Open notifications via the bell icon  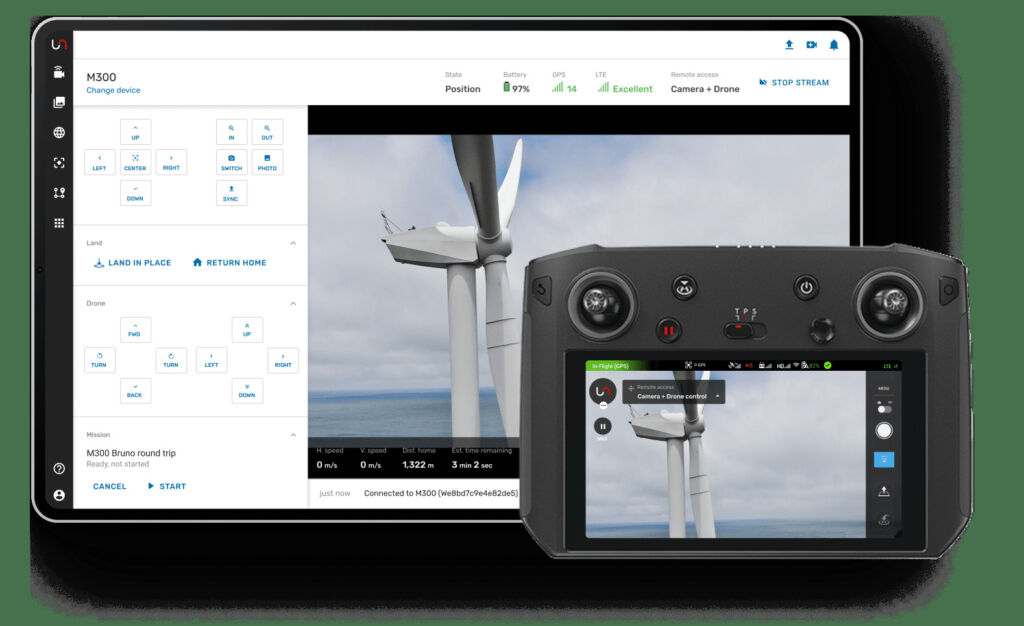tap(834, 44)
